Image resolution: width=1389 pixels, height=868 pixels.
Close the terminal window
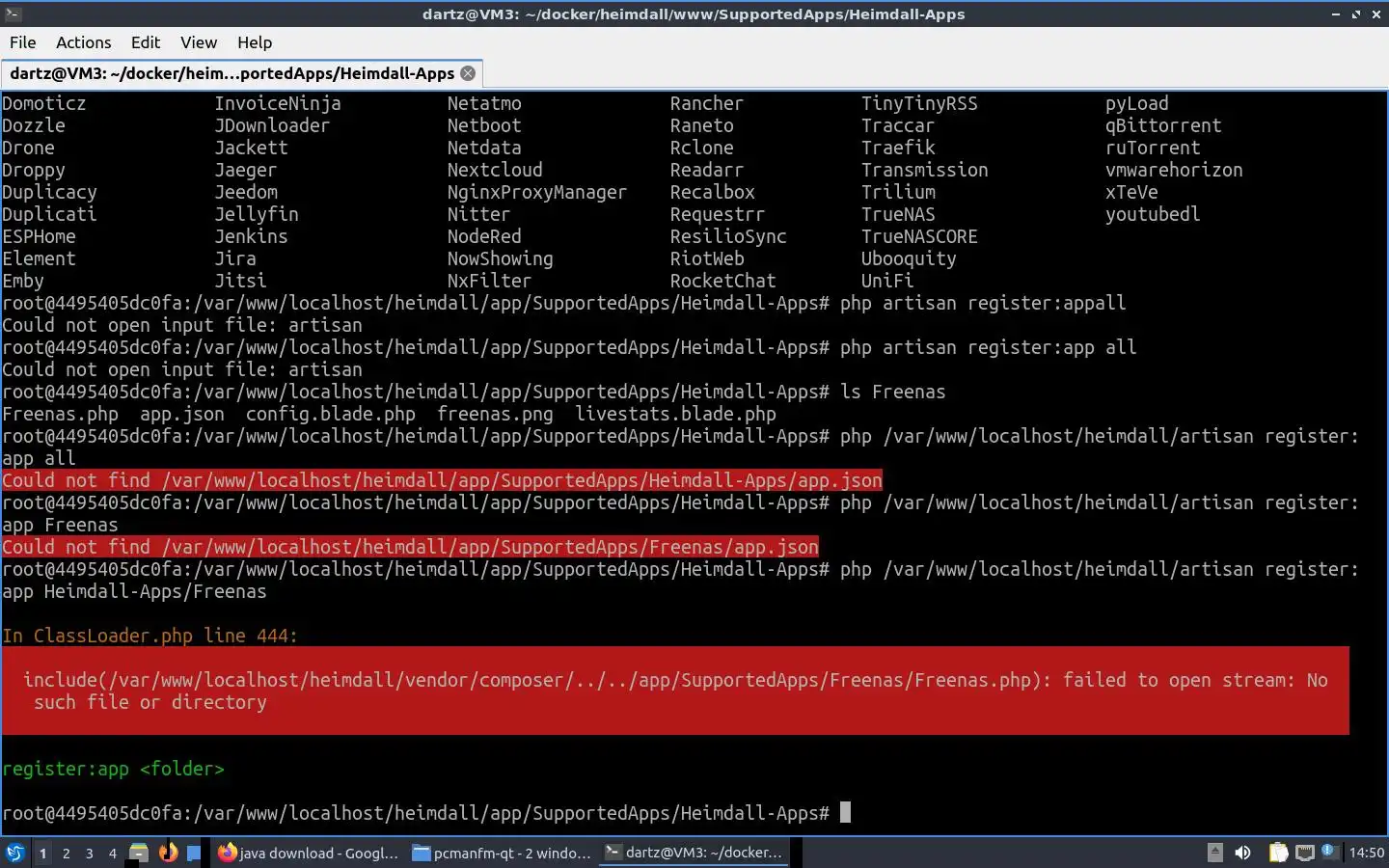click(1375, 14)
